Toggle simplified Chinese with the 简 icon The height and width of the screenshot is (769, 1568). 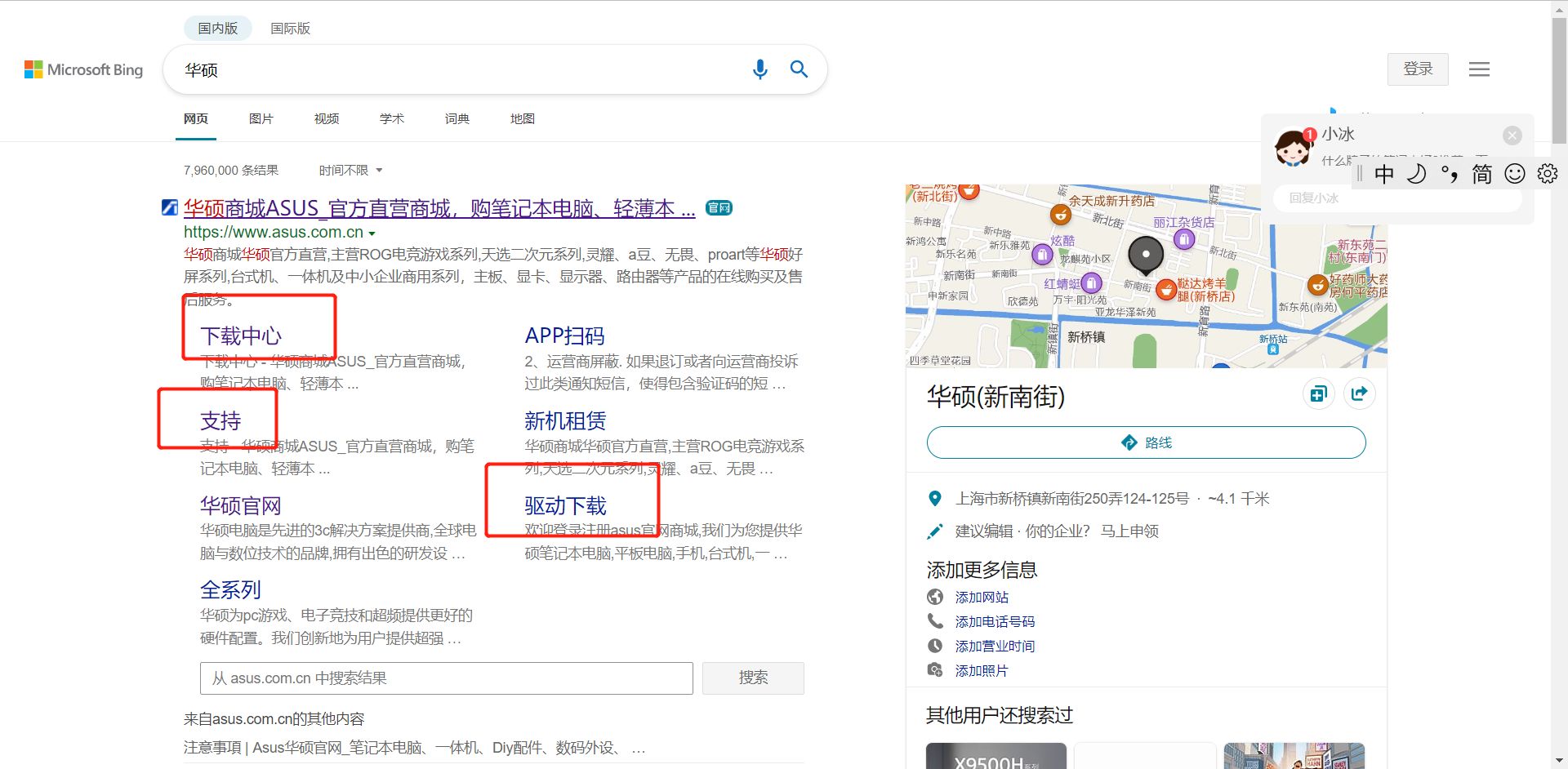coord(1482,173)
